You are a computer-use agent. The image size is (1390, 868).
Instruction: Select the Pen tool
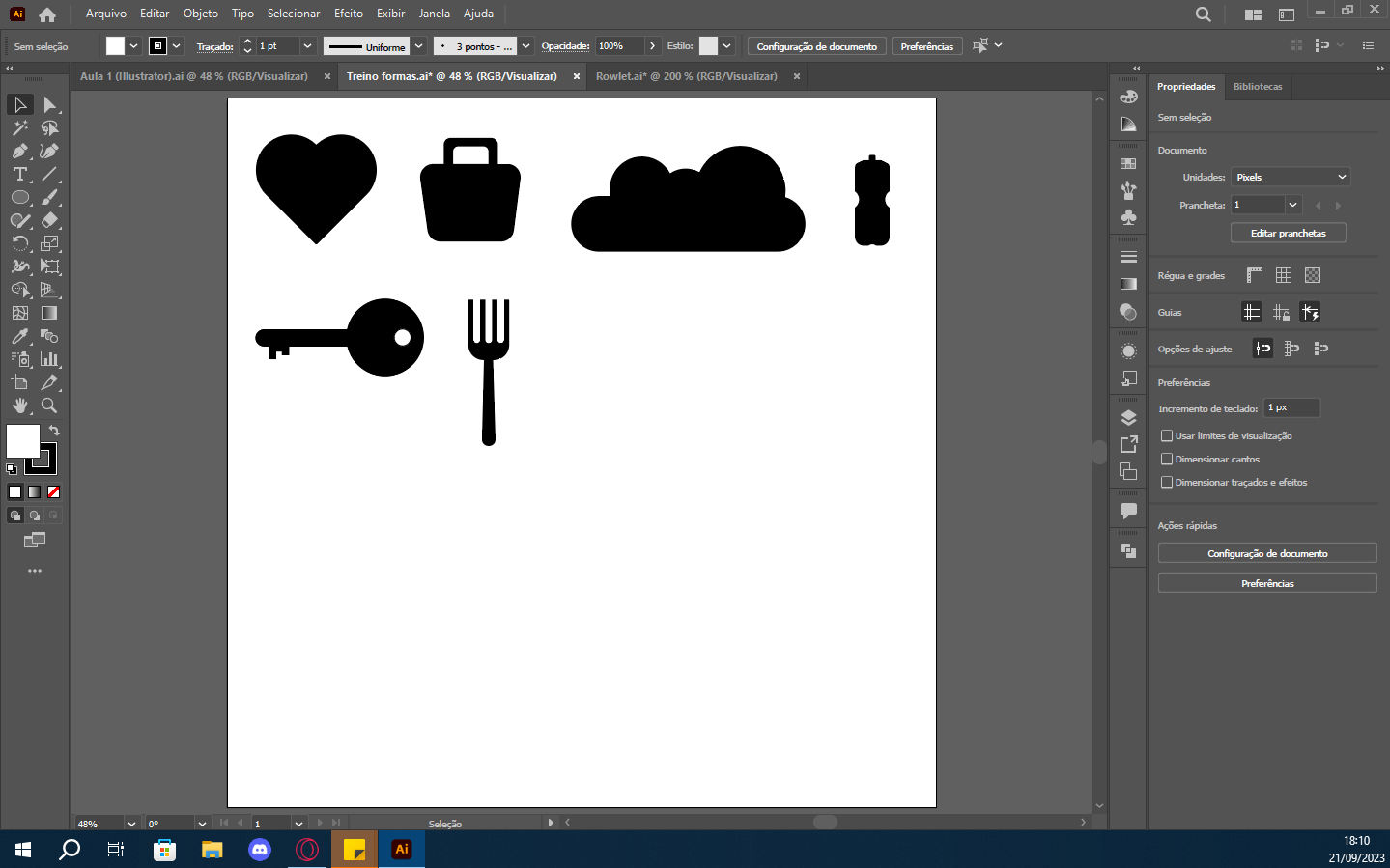pos(20,151)
